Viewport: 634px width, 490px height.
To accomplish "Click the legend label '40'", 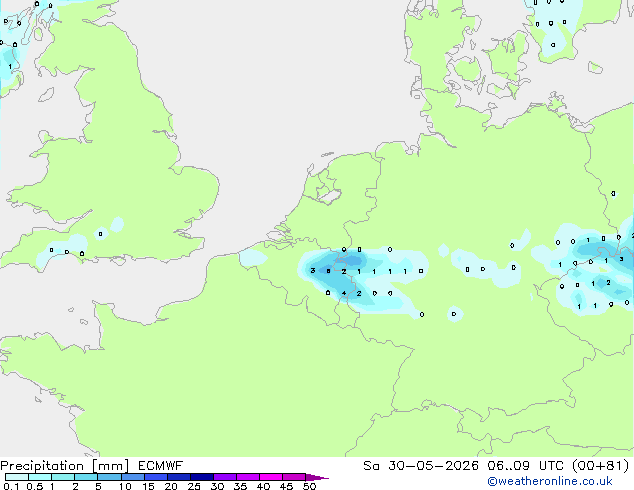I will tap(263, 486).
